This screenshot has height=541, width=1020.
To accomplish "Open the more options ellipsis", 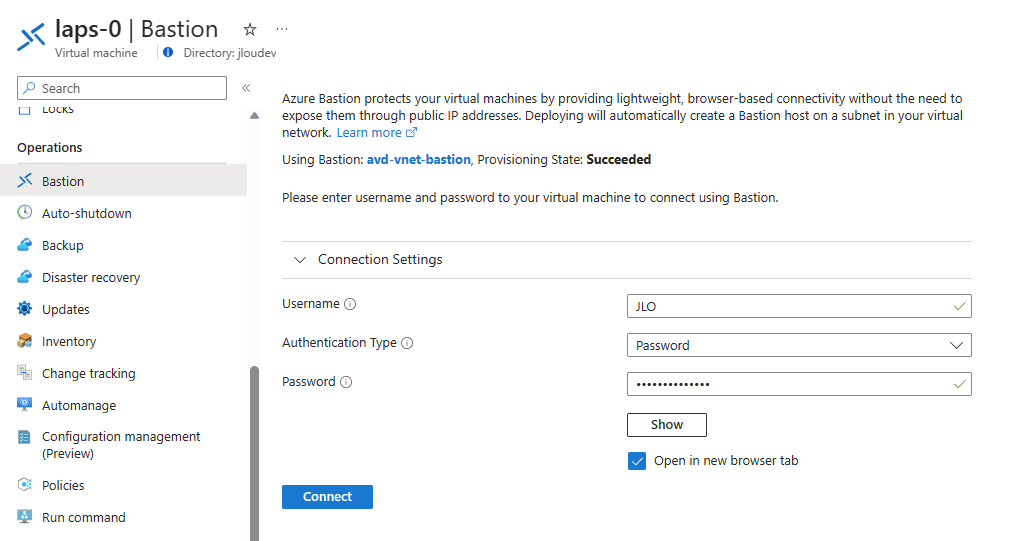I will [282, 29].
